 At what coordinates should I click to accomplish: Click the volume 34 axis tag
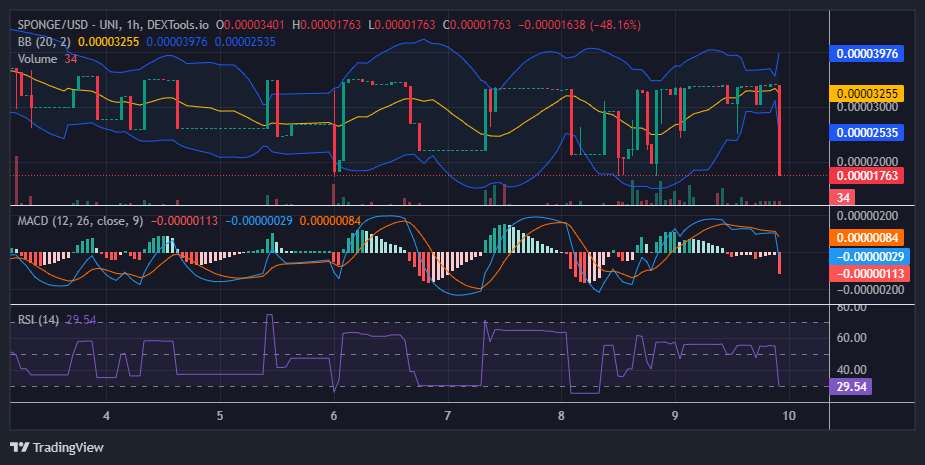843,198
